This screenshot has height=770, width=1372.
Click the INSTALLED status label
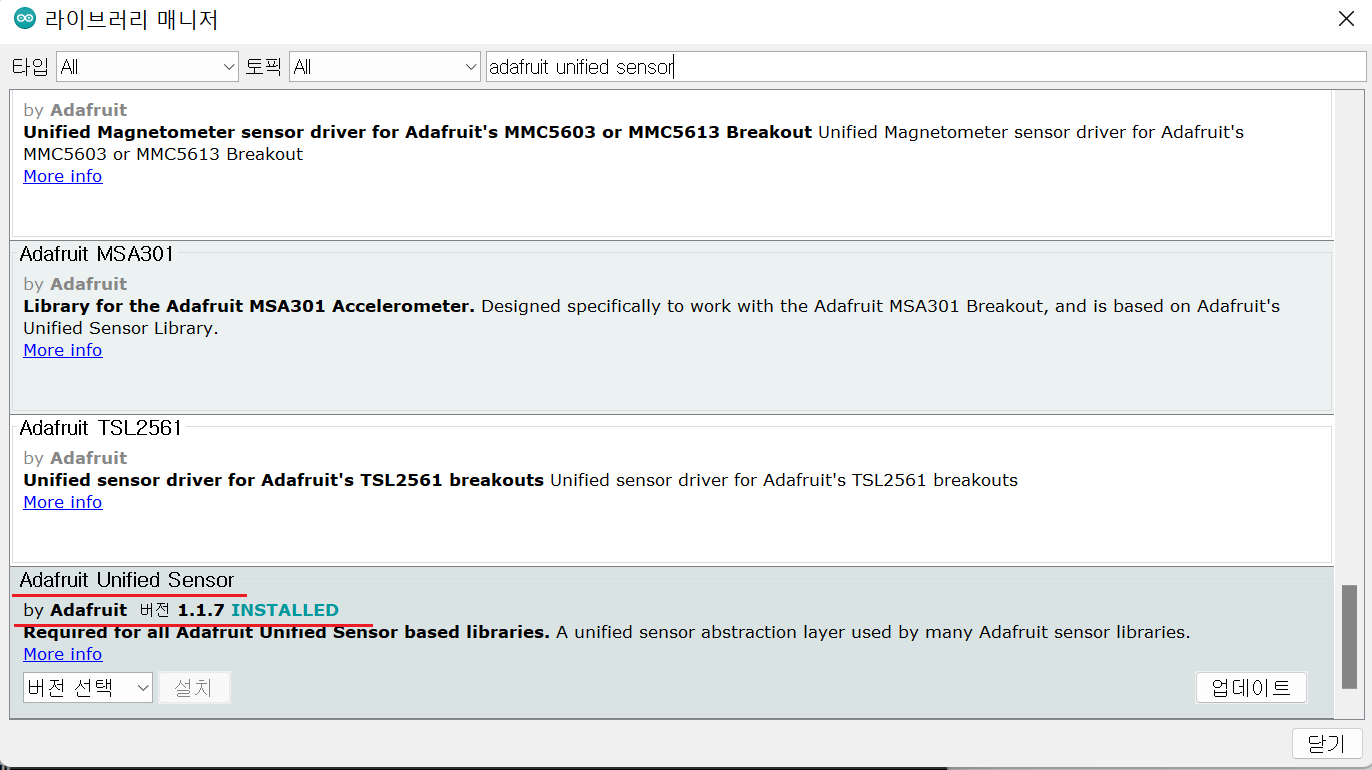[285, 610]
